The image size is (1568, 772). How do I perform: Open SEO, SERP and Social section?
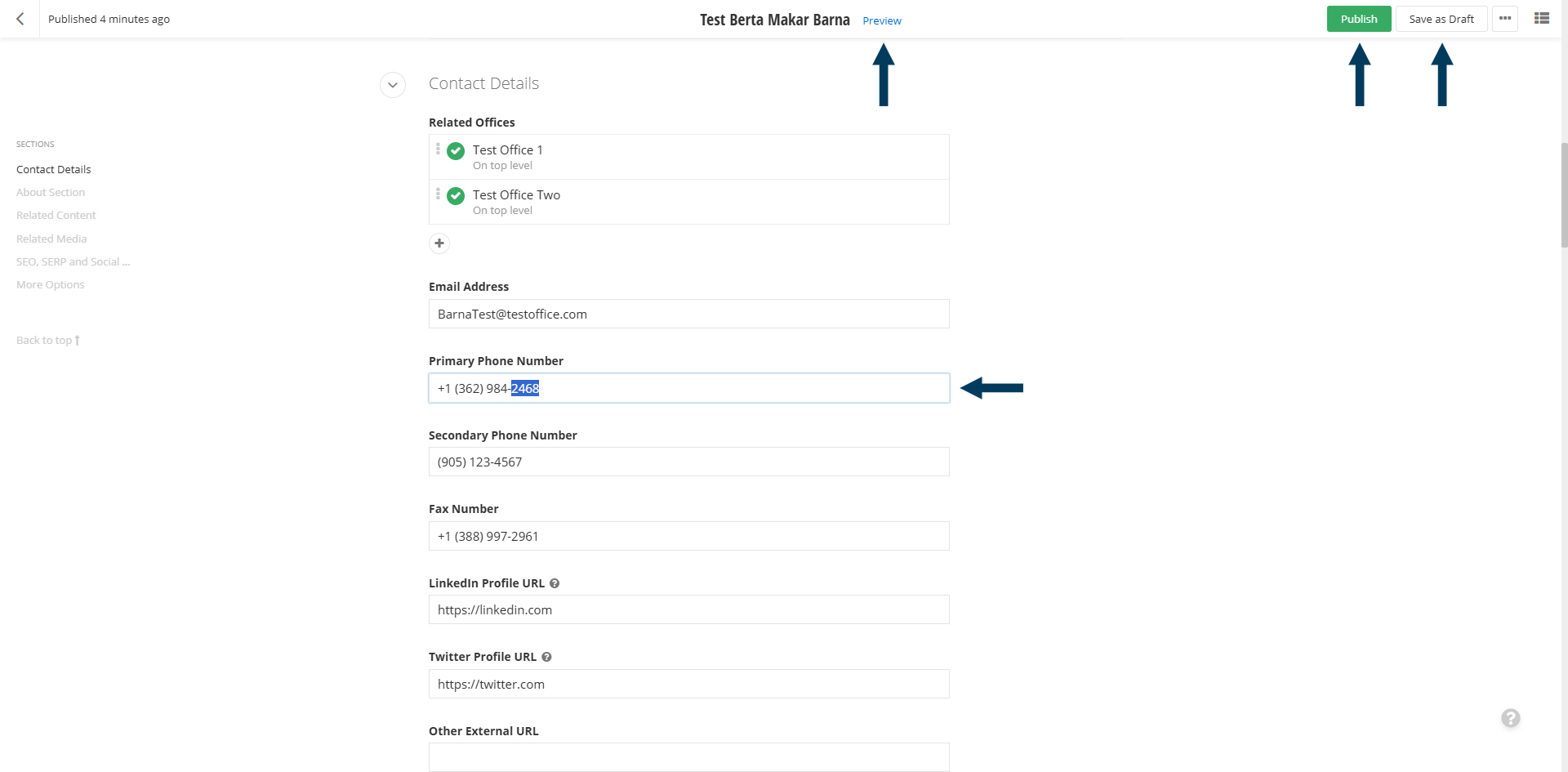(x=73, y=261)
